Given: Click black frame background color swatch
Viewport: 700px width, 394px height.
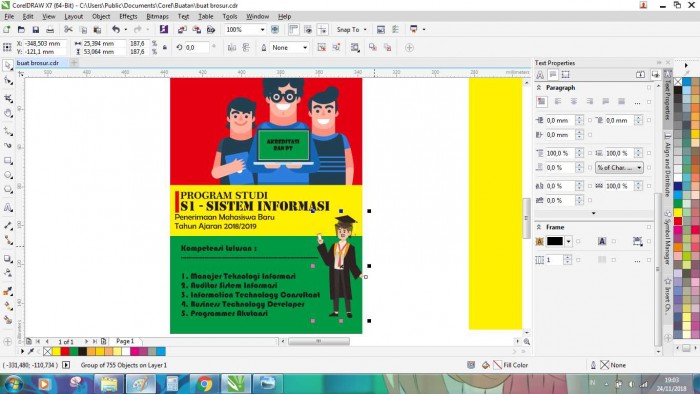Looking at the screenshot, I should point(555,241).
